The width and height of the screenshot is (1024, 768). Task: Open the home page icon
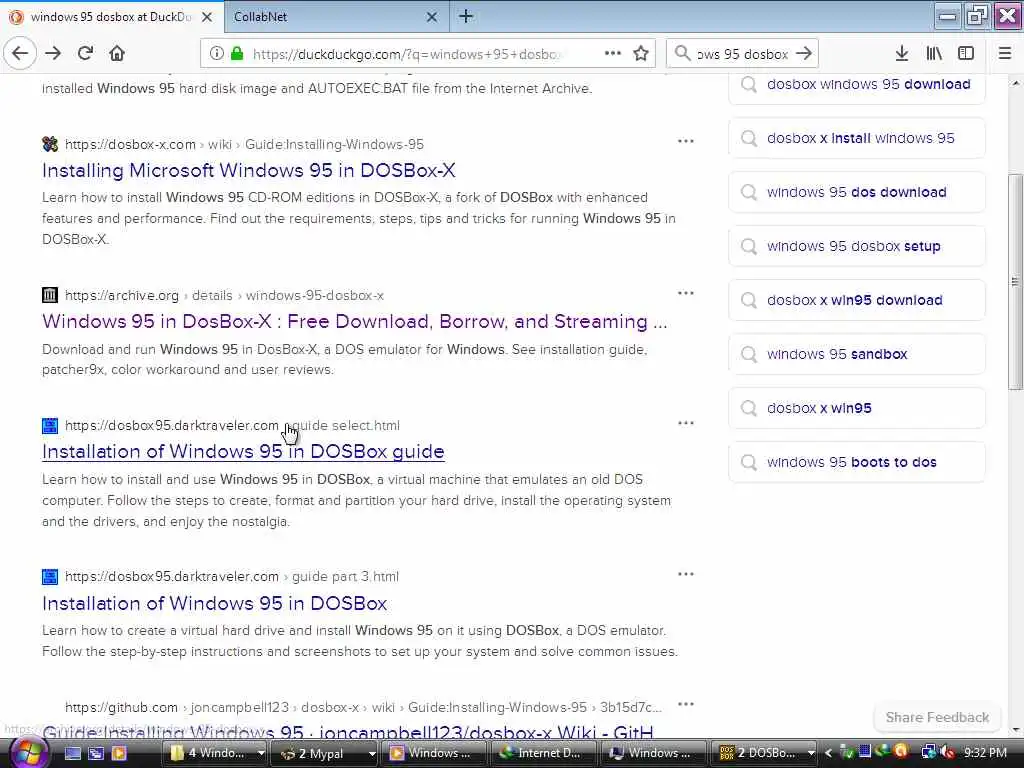pyautogui.click(x=117, y=53)
